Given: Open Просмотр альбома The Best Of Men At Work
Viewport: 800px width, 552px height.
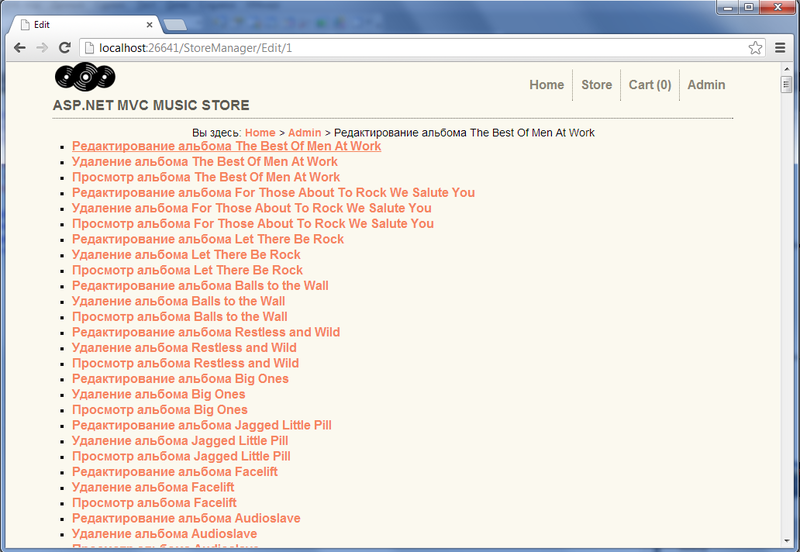Looking at the screenshot, I should tap(206, 177).
